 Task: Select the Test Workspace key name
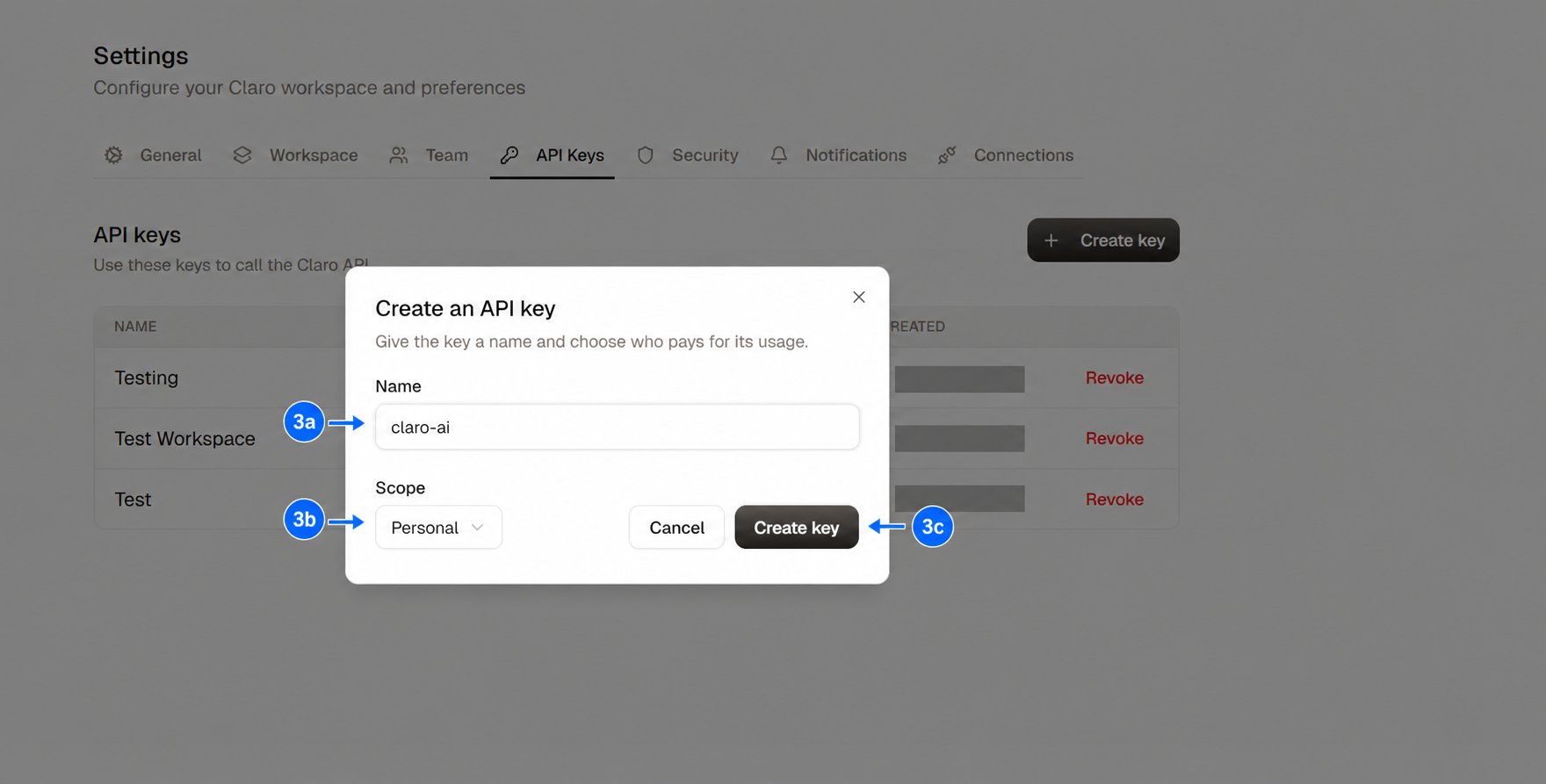[184, 438]
